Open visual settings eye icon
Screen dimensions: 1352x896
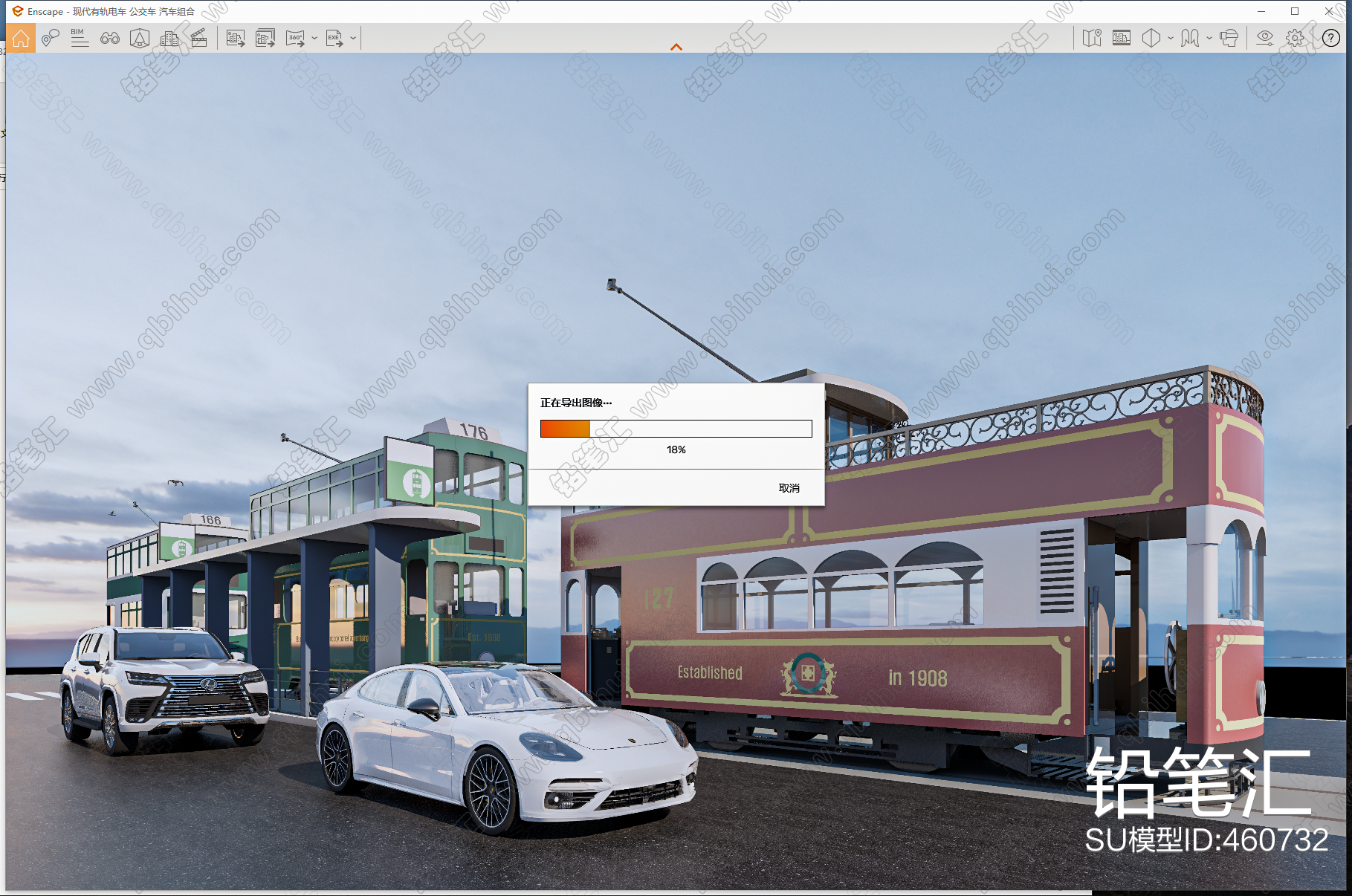pyautogui.click(x=1265, y=38)
